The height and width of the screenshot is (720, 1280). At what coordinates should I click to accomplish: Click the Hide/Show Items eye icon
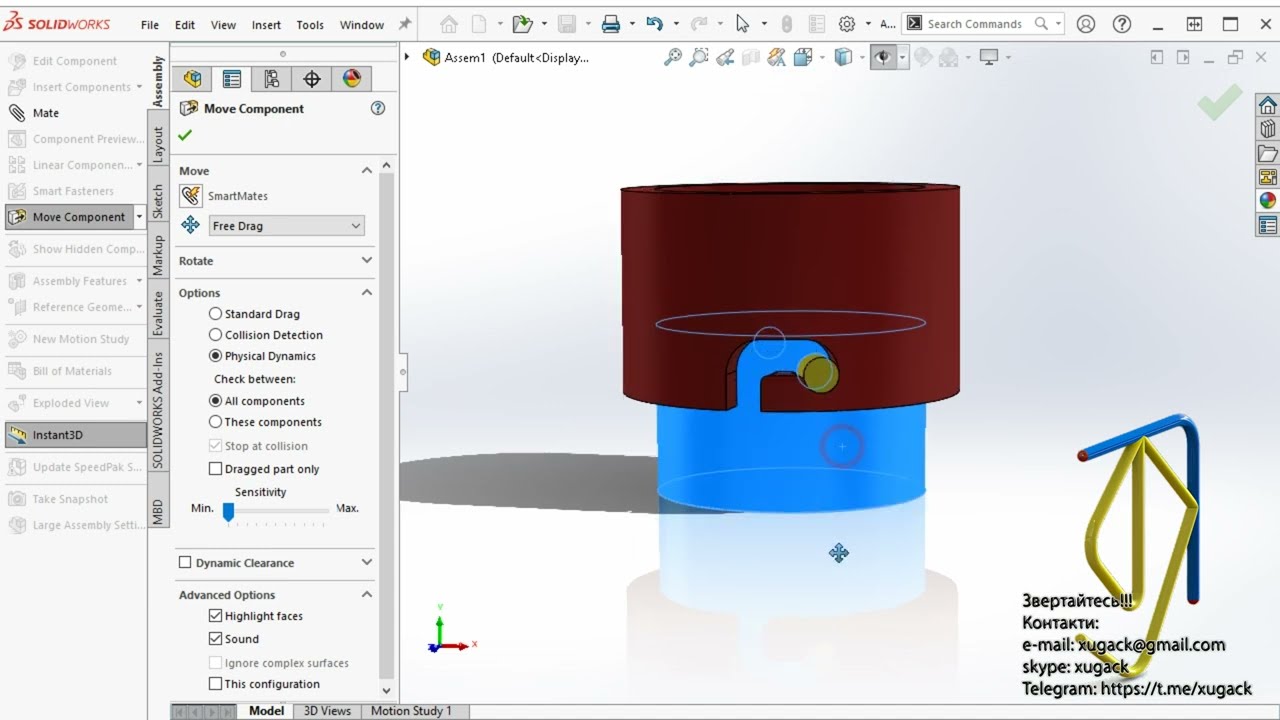point(882,58)
